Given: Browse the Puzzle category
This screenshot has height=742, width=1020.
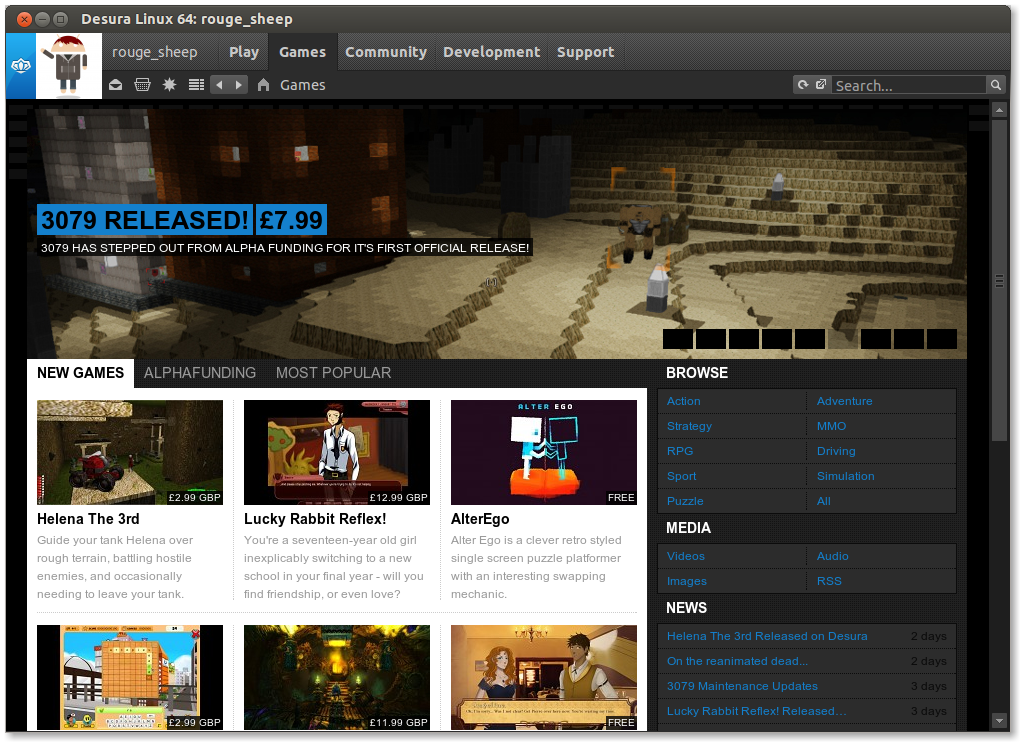Looking at the screenshot, I should pos(685,501).
